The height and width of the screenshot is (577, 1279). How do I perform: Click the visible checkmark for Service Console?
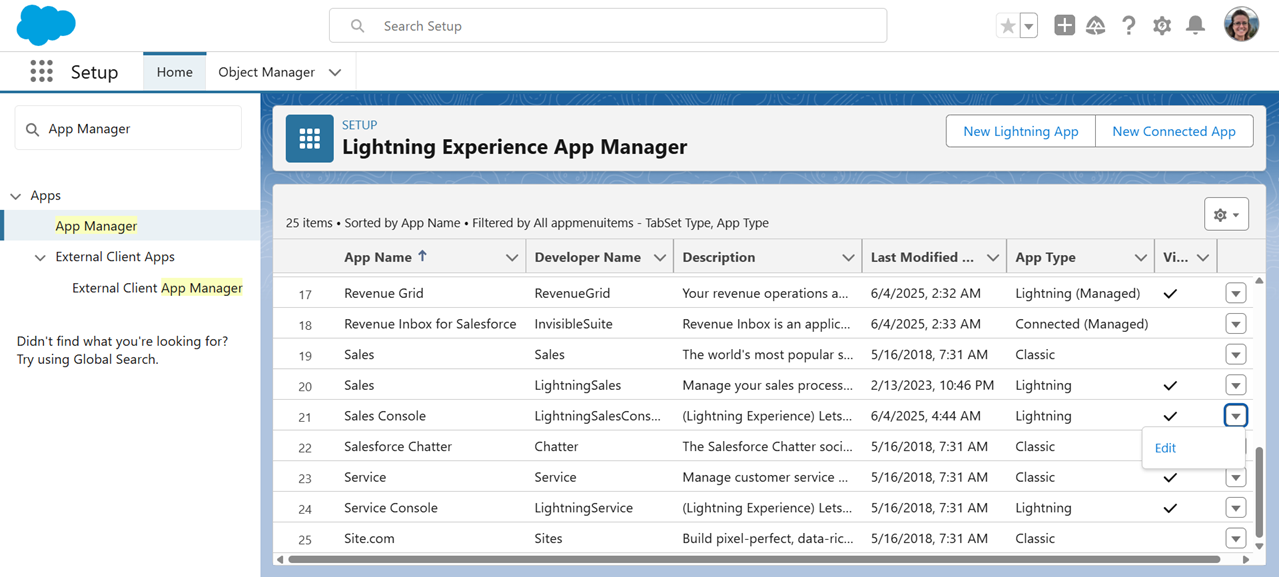coord(1170,508)
